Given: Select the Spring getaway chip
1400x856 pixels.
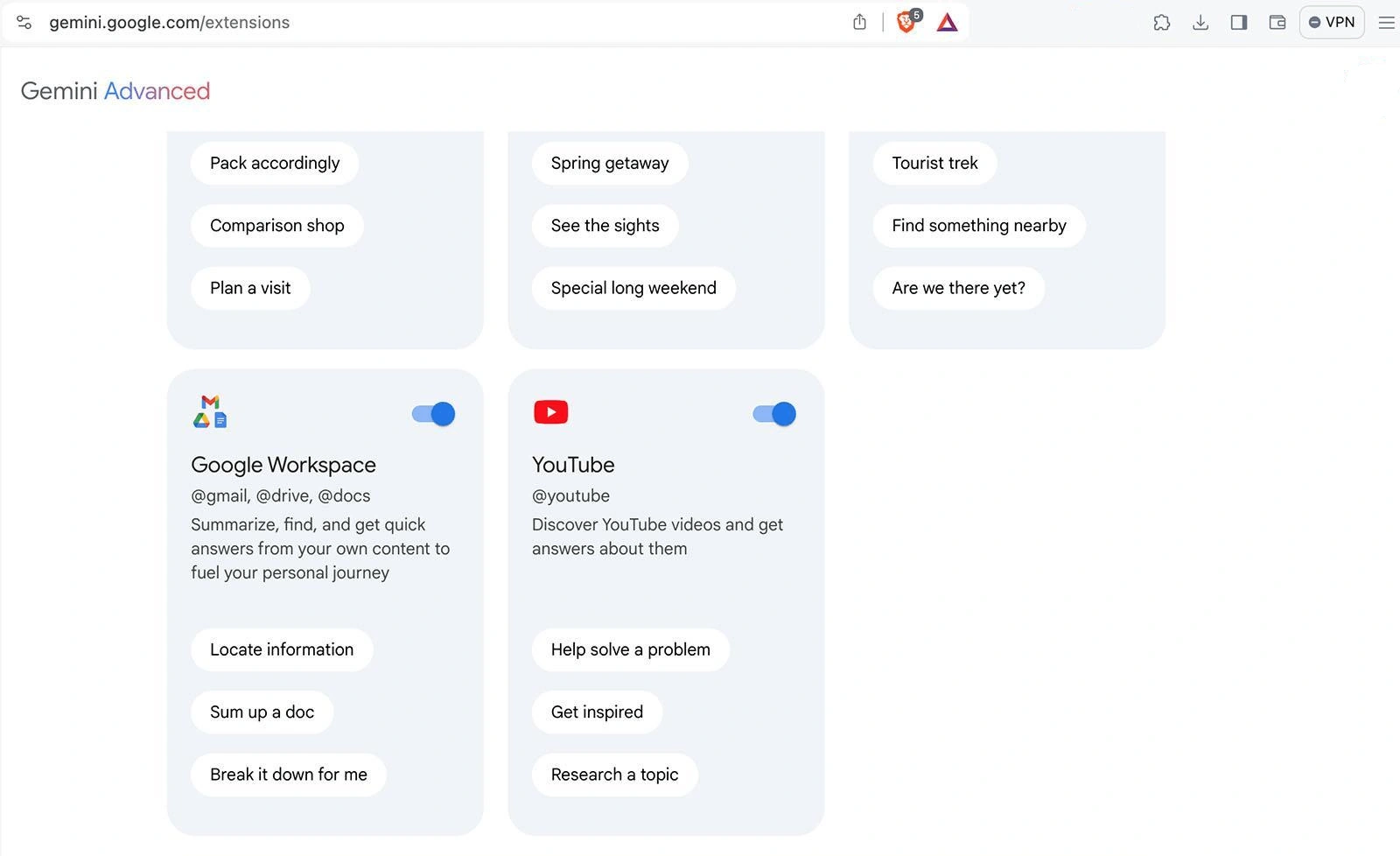Looking at the screenshot, I should point(610,164).
